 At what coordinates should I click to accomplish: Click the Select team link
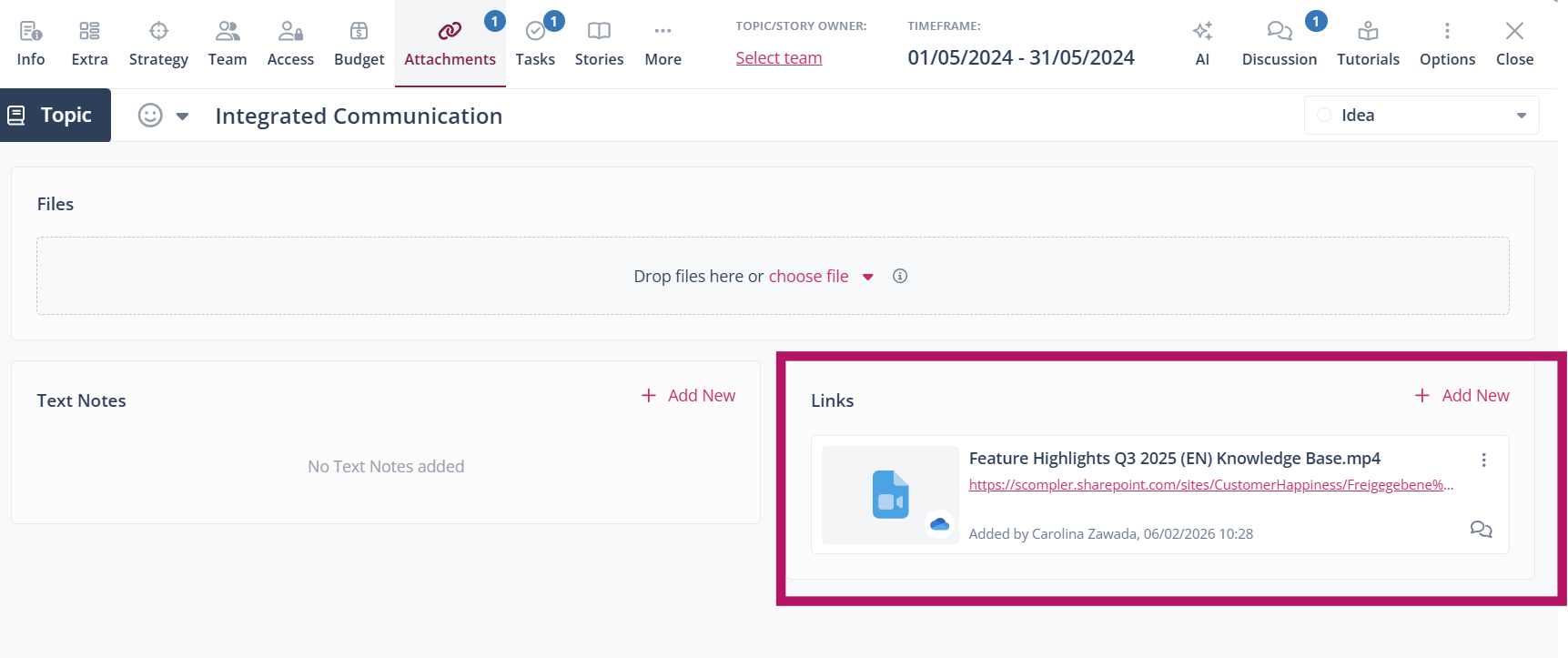pos(778,58)
